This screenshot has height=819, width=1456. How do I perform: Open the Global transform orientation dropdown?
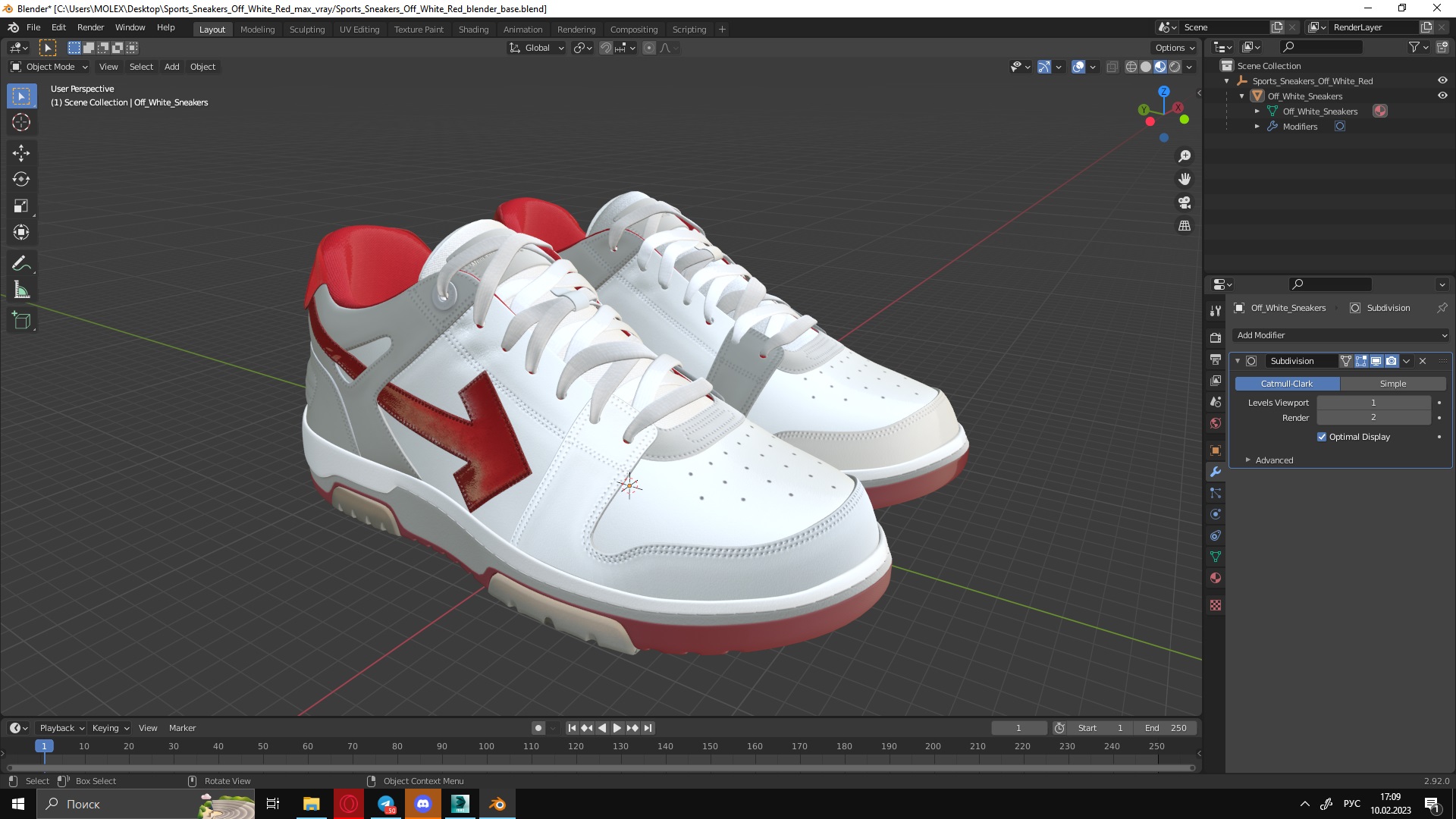pos(537,48)
